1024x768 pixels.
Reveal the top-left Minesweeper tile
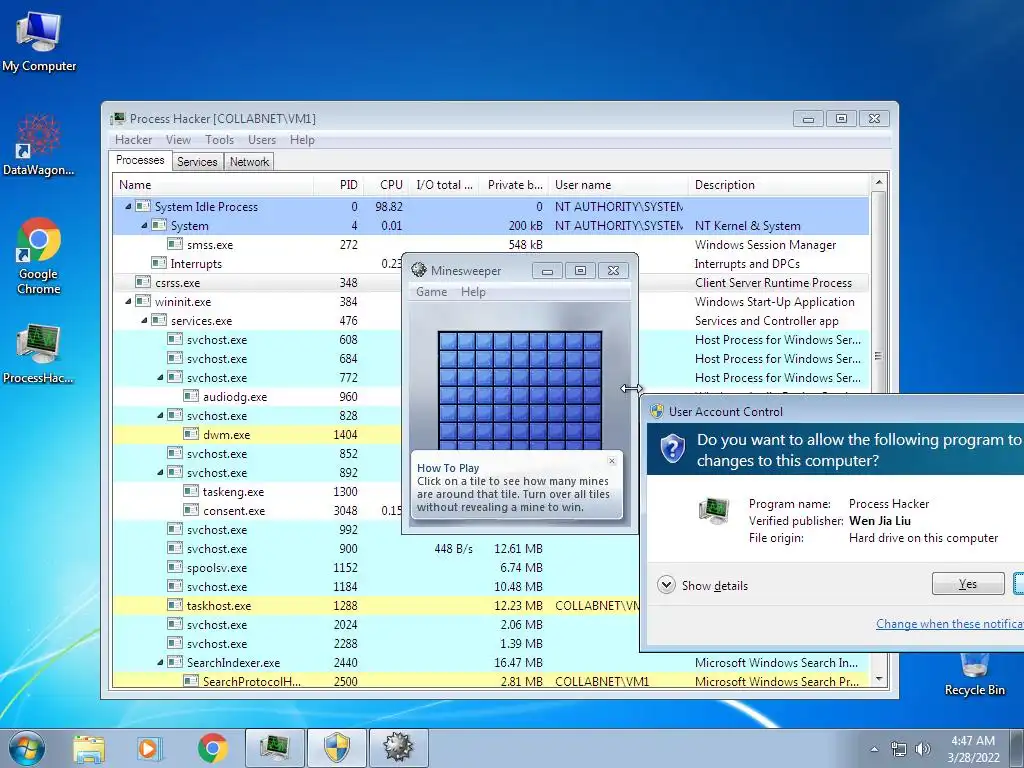pyautogui.click(x=448, y=341)
